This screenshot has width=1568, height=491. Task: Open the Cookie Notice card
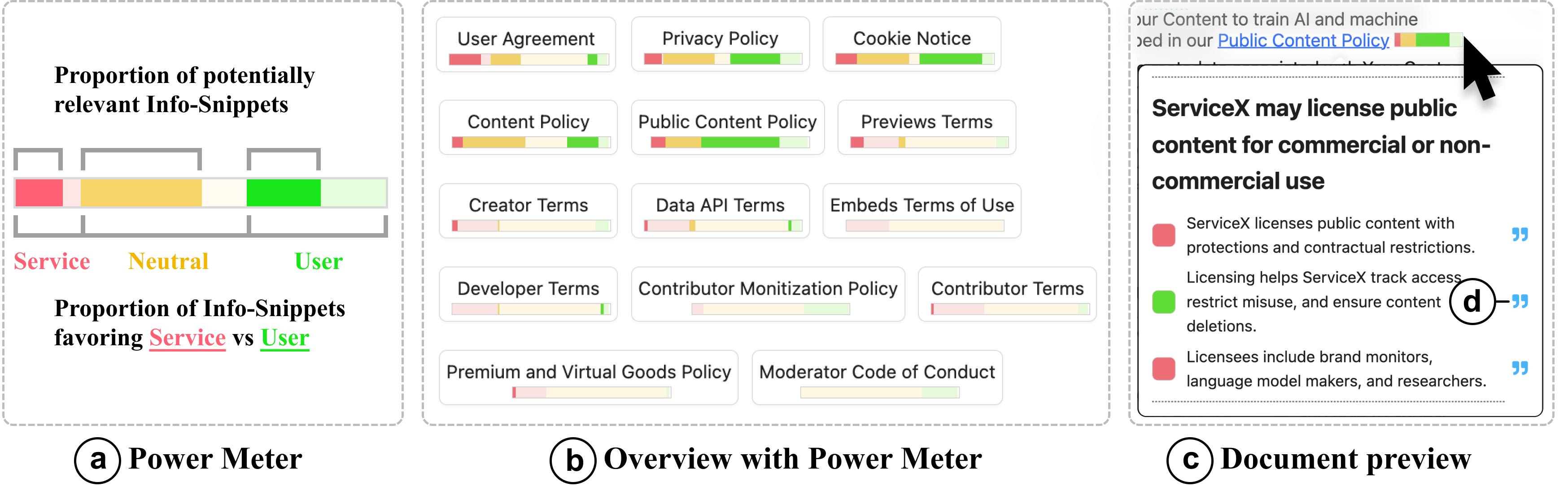click(x=912, y=44)
